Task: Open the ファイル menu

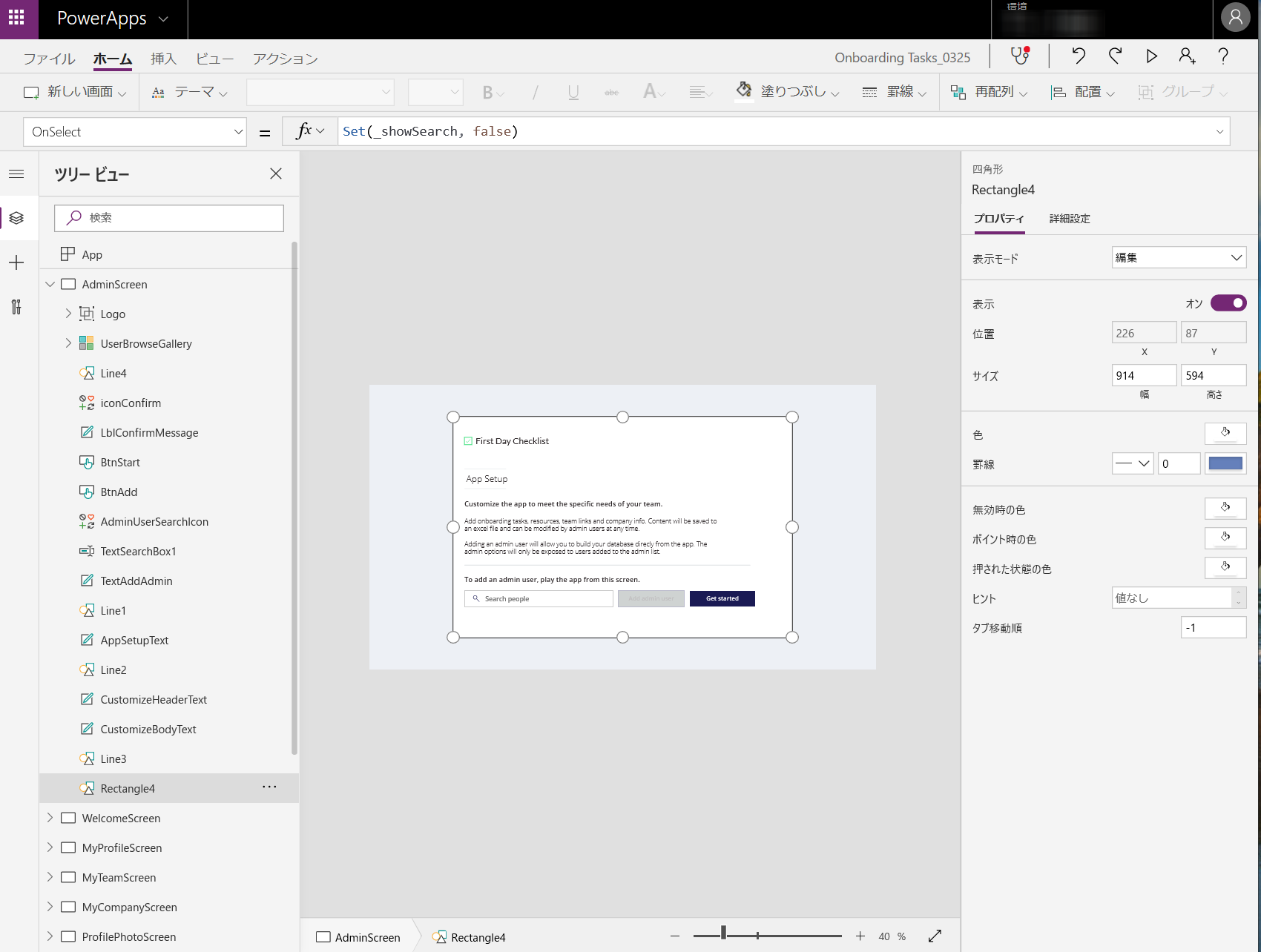Action: click(49, 59)
